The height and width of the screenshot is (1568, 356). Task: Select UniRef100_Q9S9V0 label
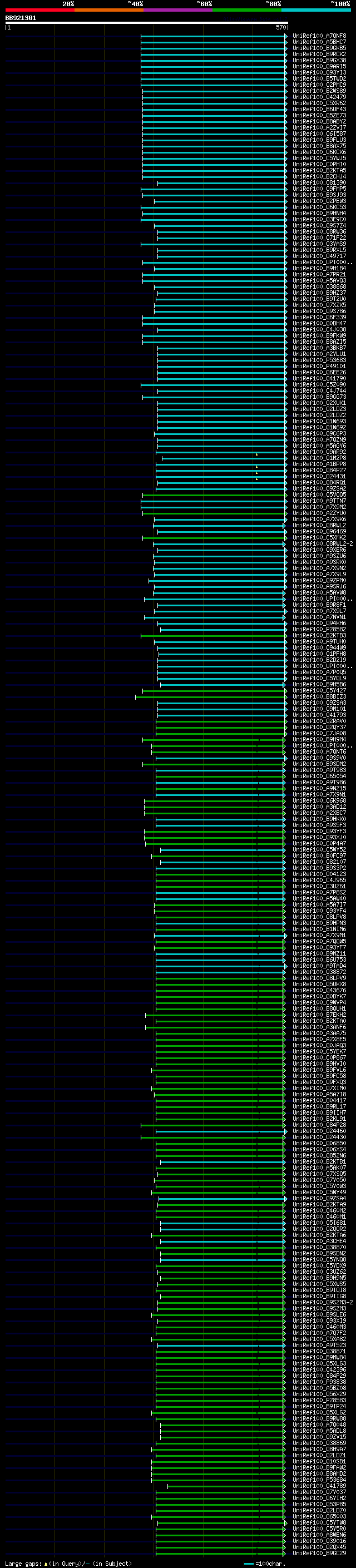[x=319, y=758]
